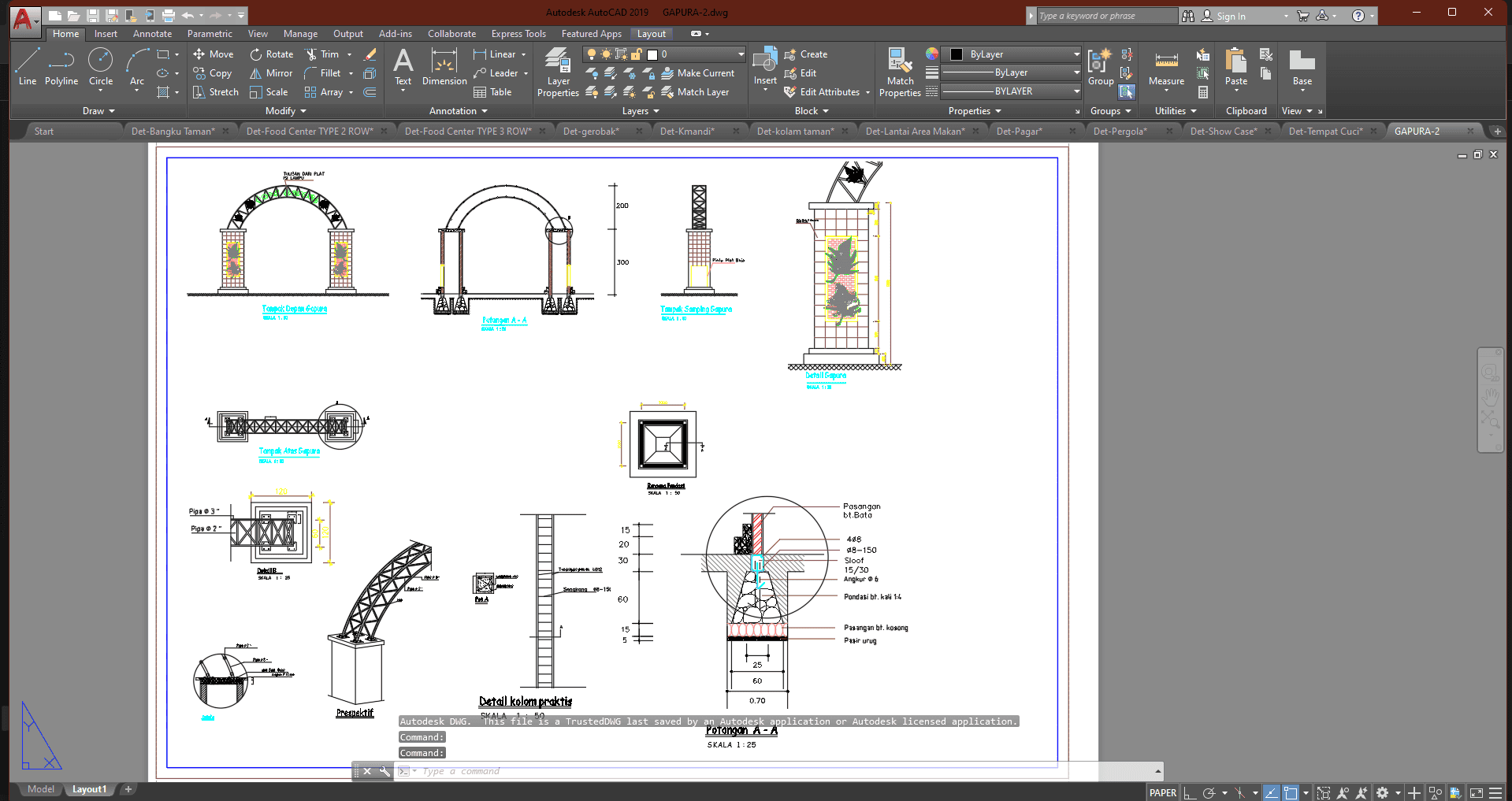1512x801 pixels.
Task: Toggle PAPER space mode button
Action: [x=1162, y=793]
